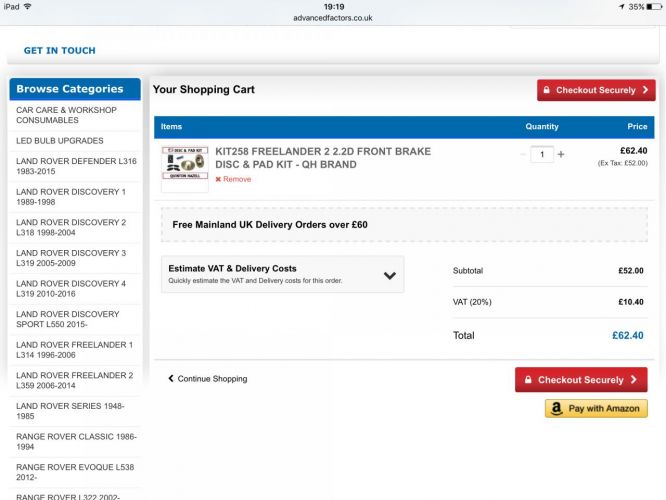Click the Amazon logo icon
666x500 pixels.
(556, 408)
